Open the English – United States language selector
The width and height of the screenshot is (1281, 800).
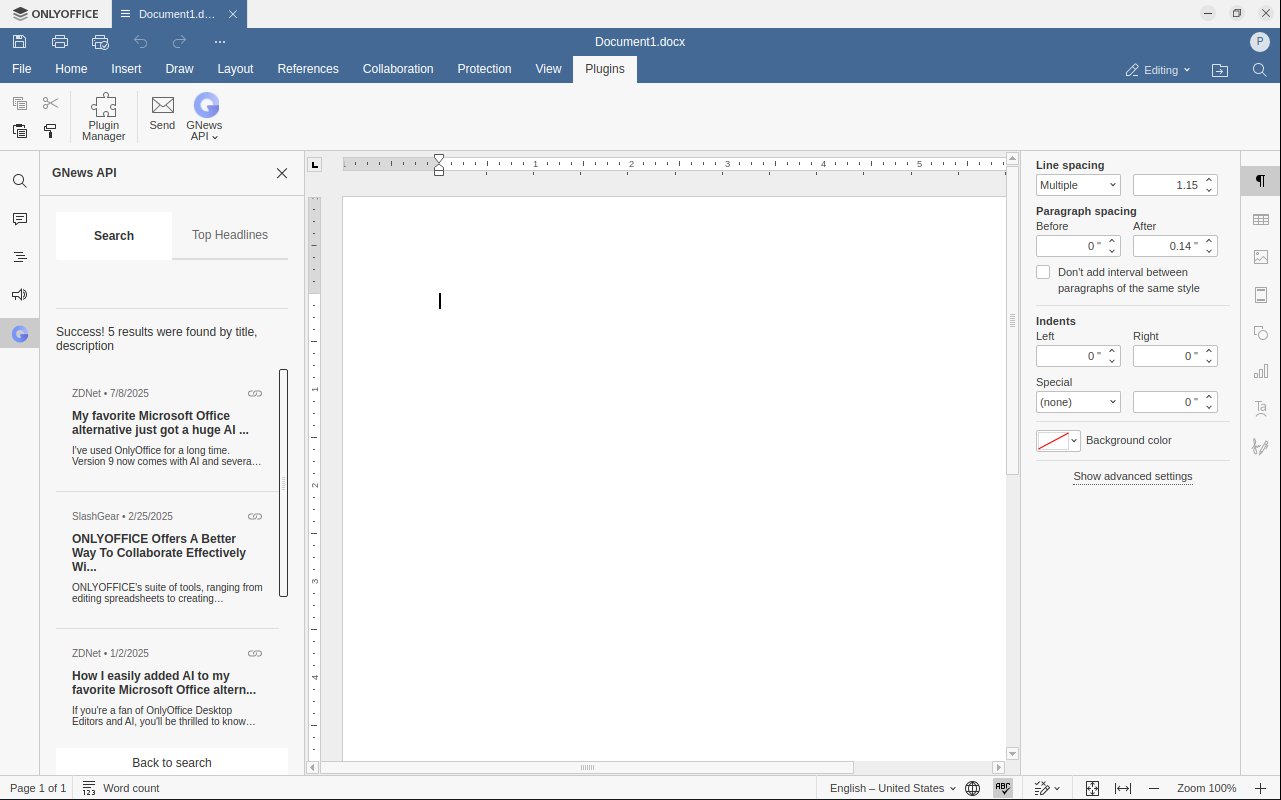click(892, 788)
